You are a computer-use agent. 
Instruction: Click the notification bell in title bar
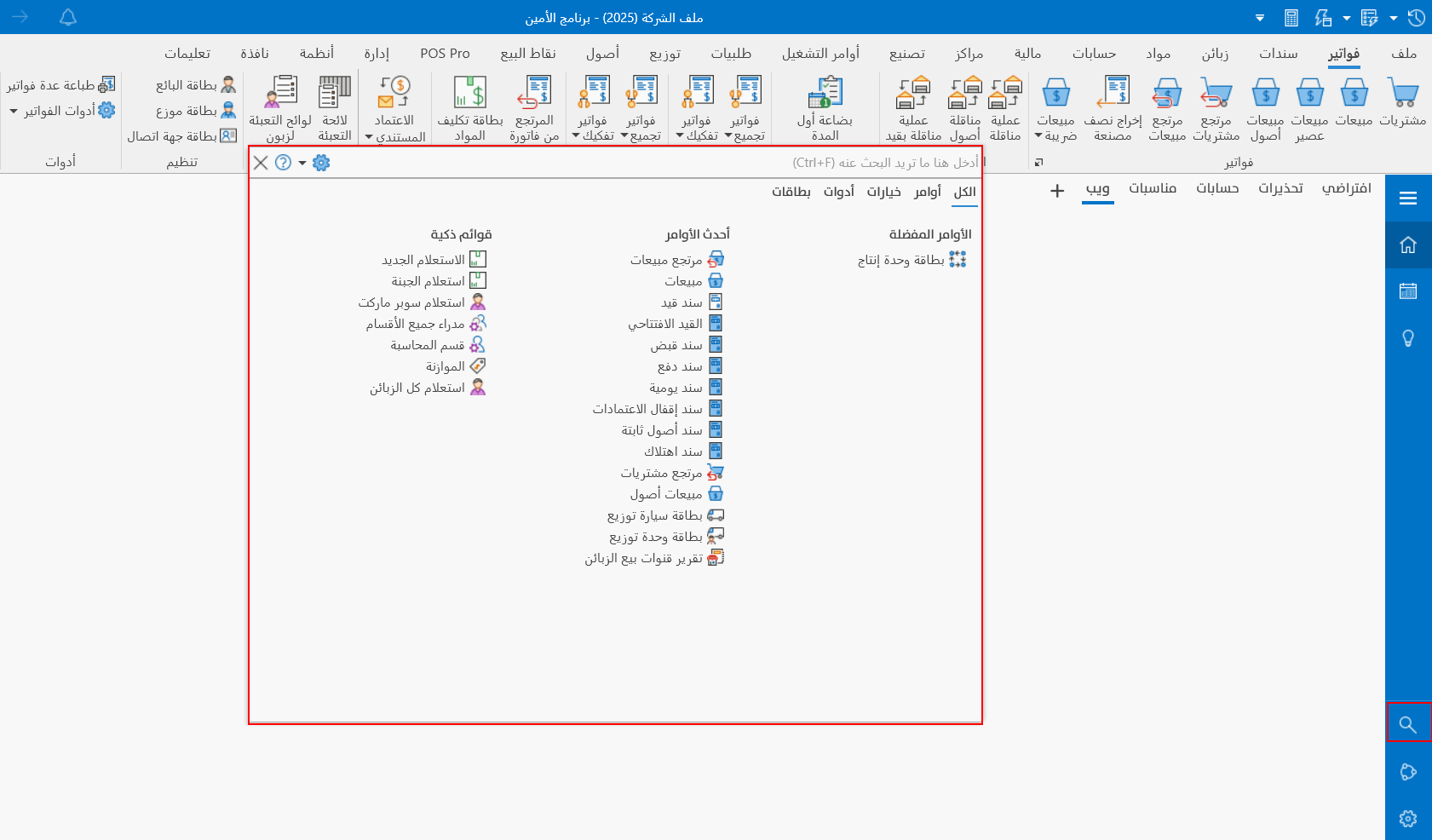(x=68, y=17)
